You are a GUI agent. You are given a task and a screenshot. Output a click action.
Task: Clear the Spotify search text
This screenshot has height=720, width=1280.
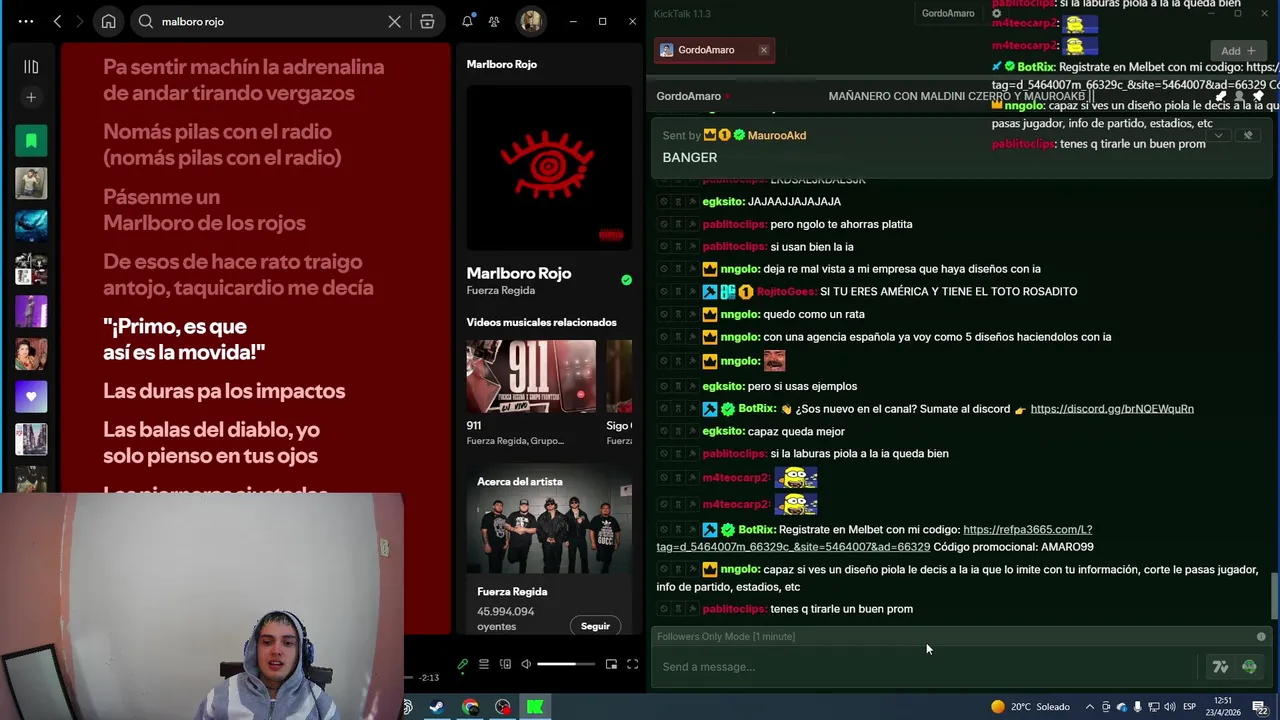point(395,21)
